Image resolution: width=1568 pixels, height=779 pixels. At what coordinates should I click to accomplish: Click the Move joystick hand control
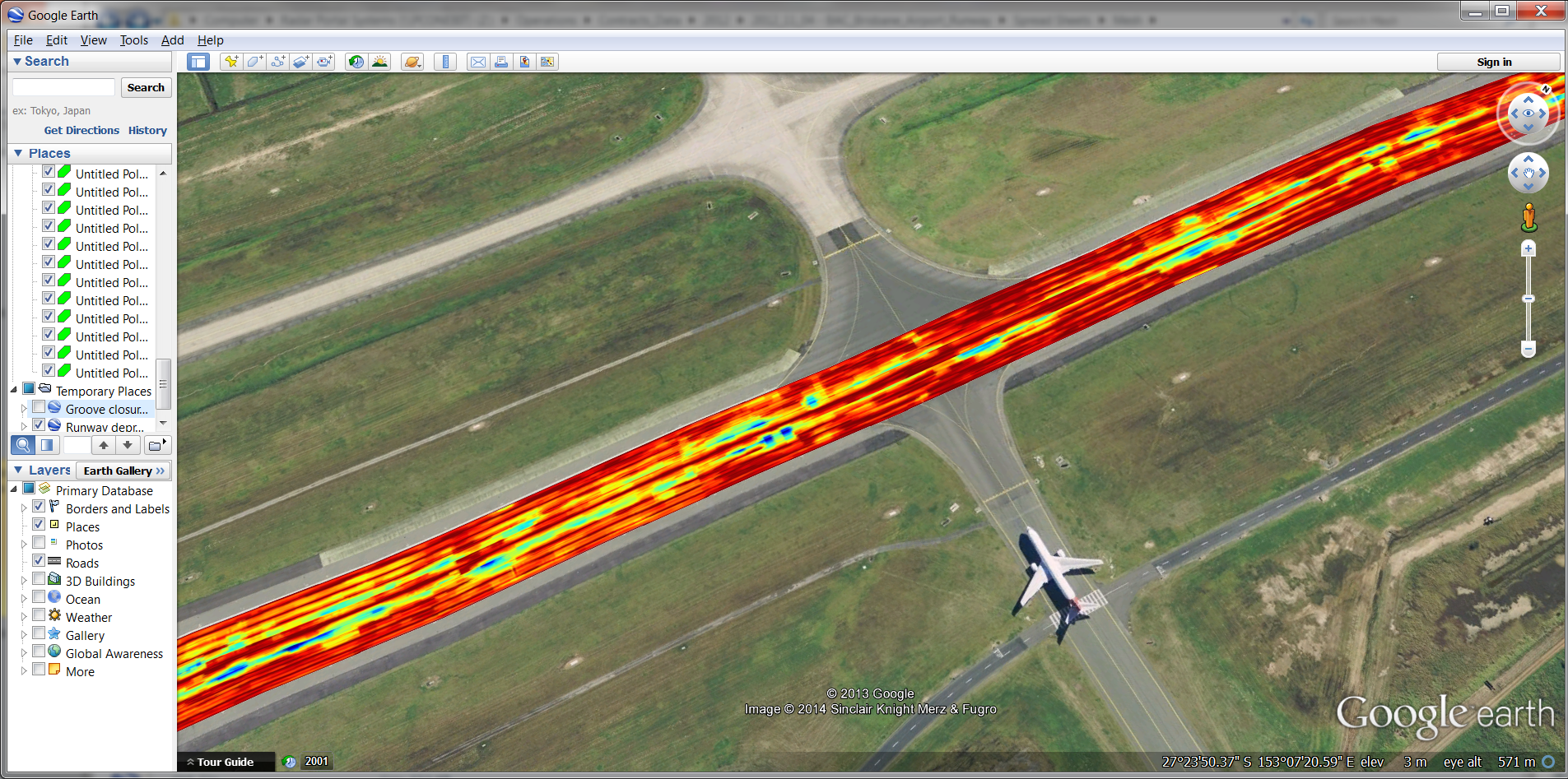(1528, 173)
